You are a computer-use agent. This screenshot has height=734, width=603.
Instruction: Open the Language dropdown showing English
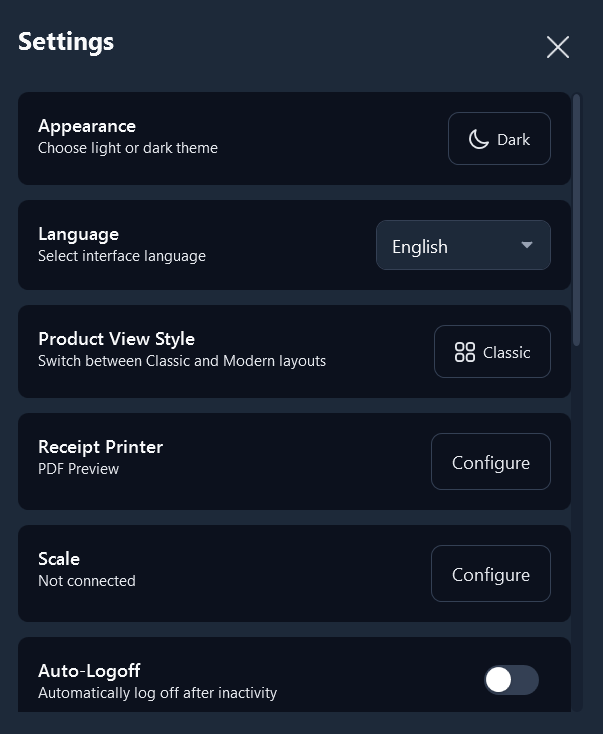[x=462, y=246]
